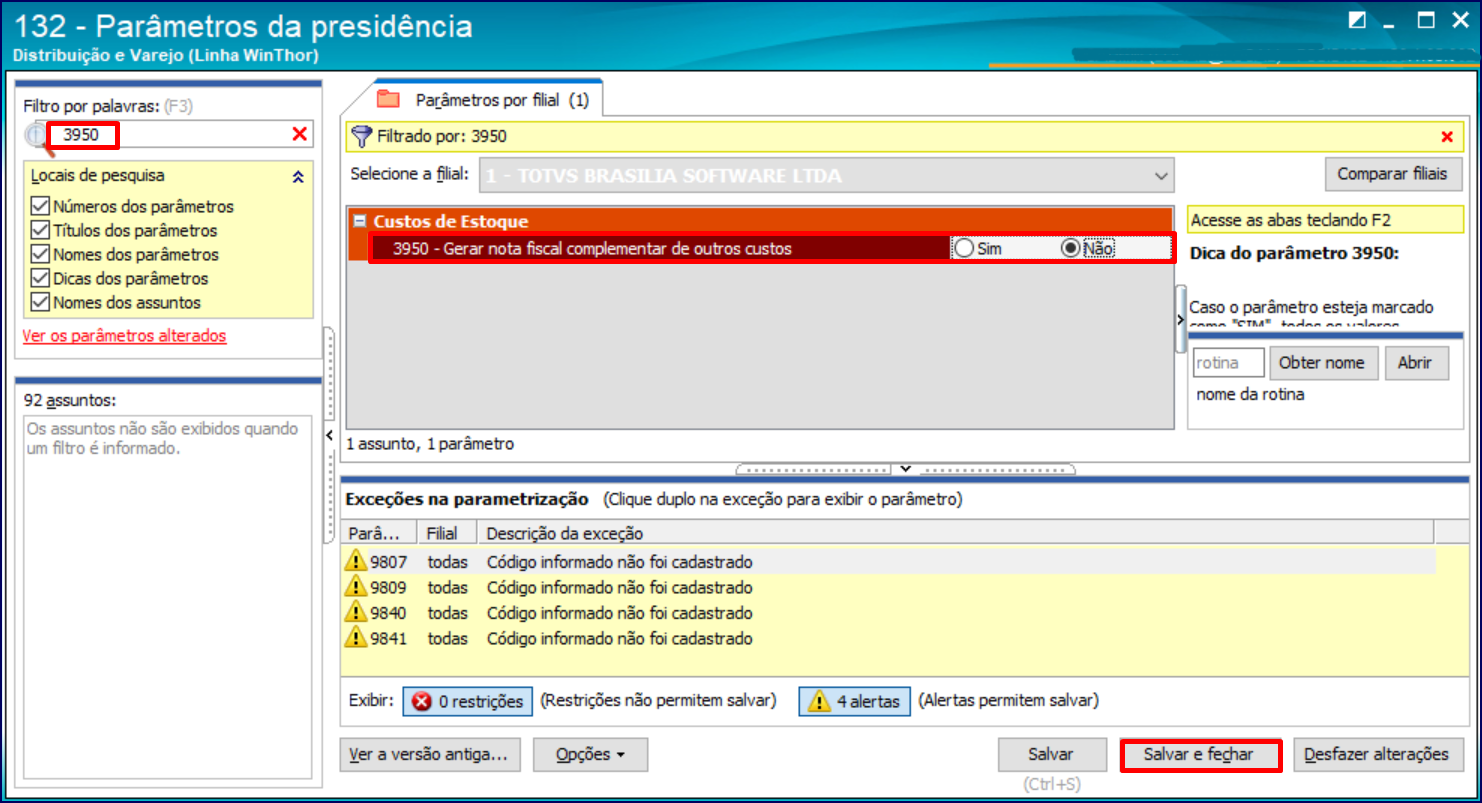Show 0 restrições toggle button
The width and height of the screenshot is (1482, 803).
[468, 701]
